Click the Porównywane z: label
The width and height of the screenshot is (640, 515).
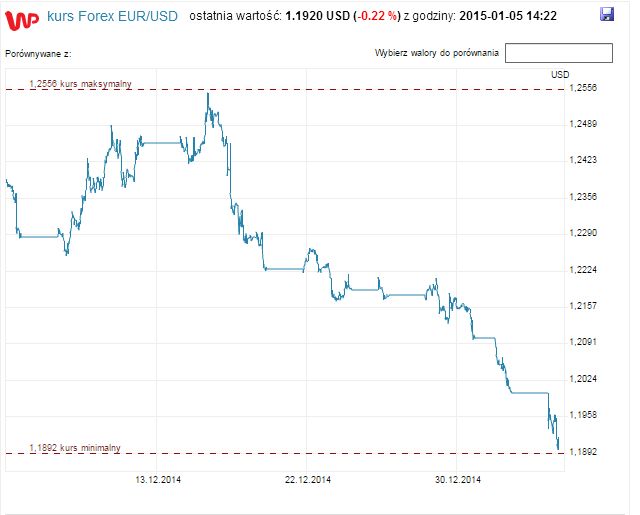(x=38, y=51)
